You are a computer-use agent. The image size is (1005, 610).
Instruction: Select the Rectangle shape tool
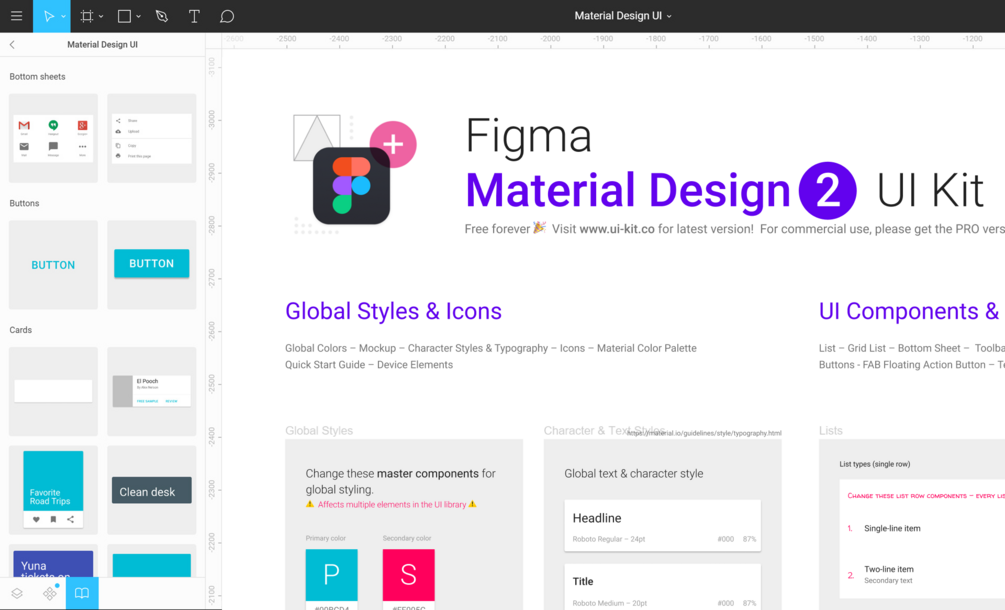[124, 16]
